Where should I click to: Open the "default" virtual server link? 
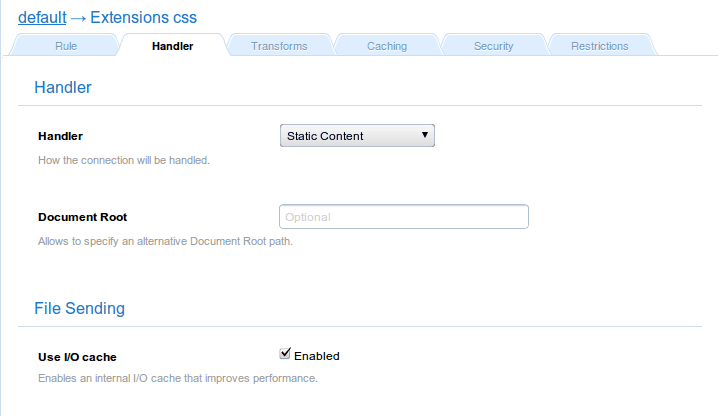pyautogui.click(x=42, y=17)
